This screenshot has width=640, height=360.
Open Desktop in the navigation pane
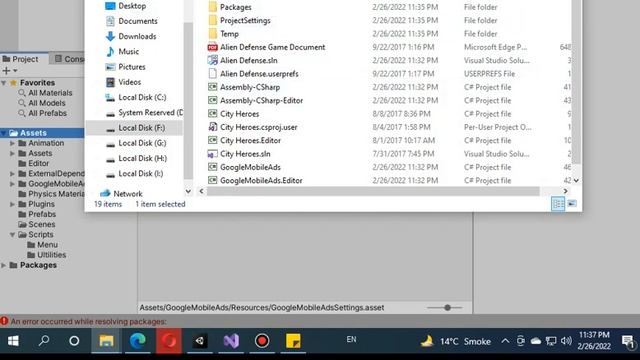(132, 6)
